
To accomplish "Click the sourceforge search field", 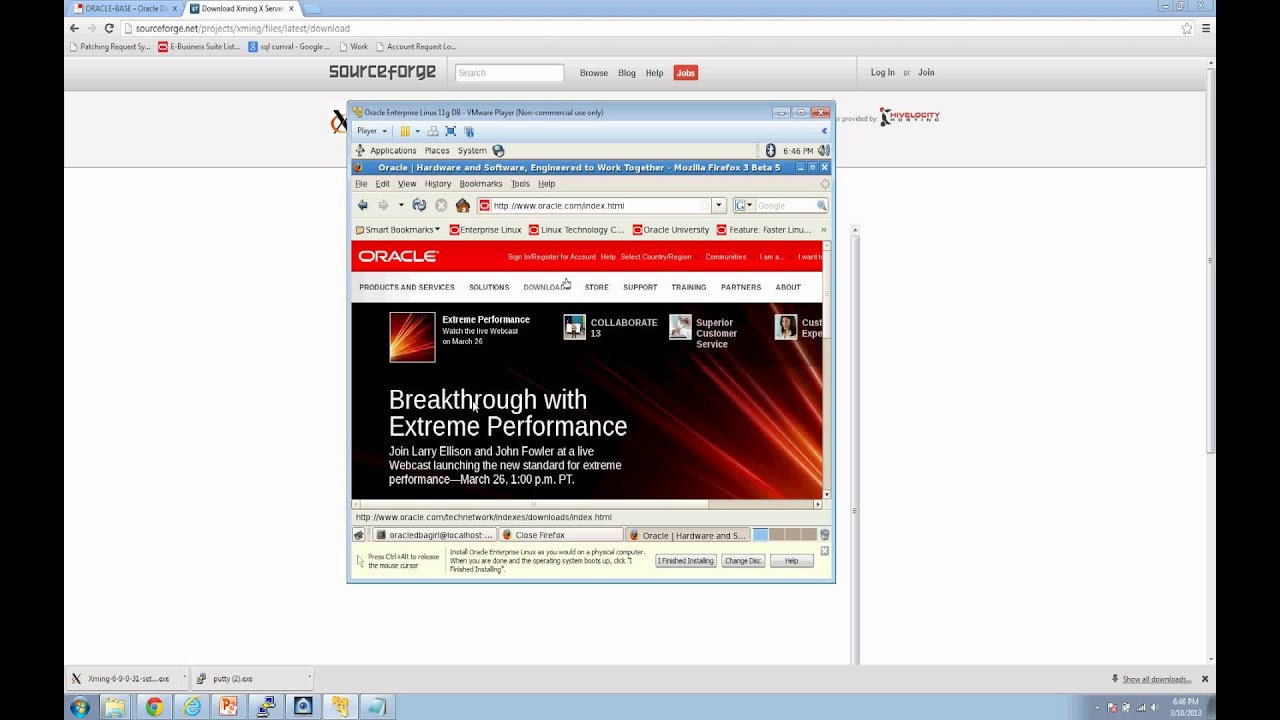I will tap(510, 73).
